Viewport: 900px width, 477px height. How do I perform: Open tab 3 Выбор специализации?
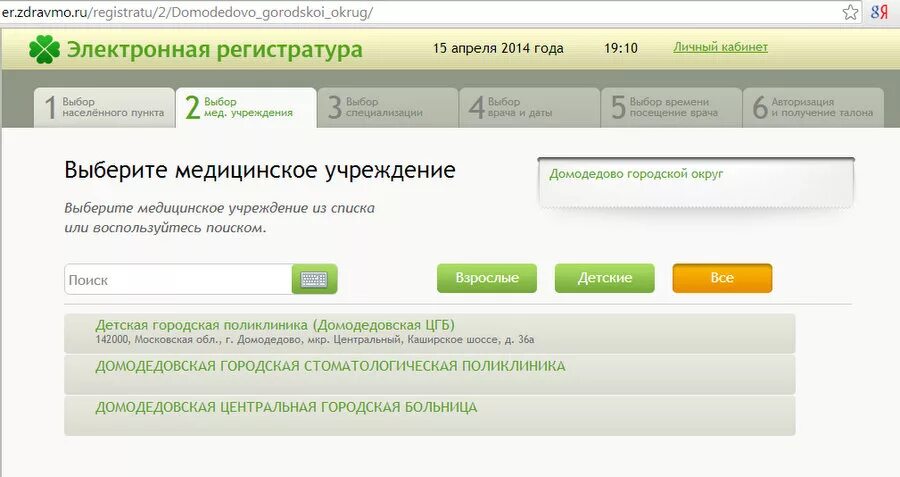tap(388, 107)
